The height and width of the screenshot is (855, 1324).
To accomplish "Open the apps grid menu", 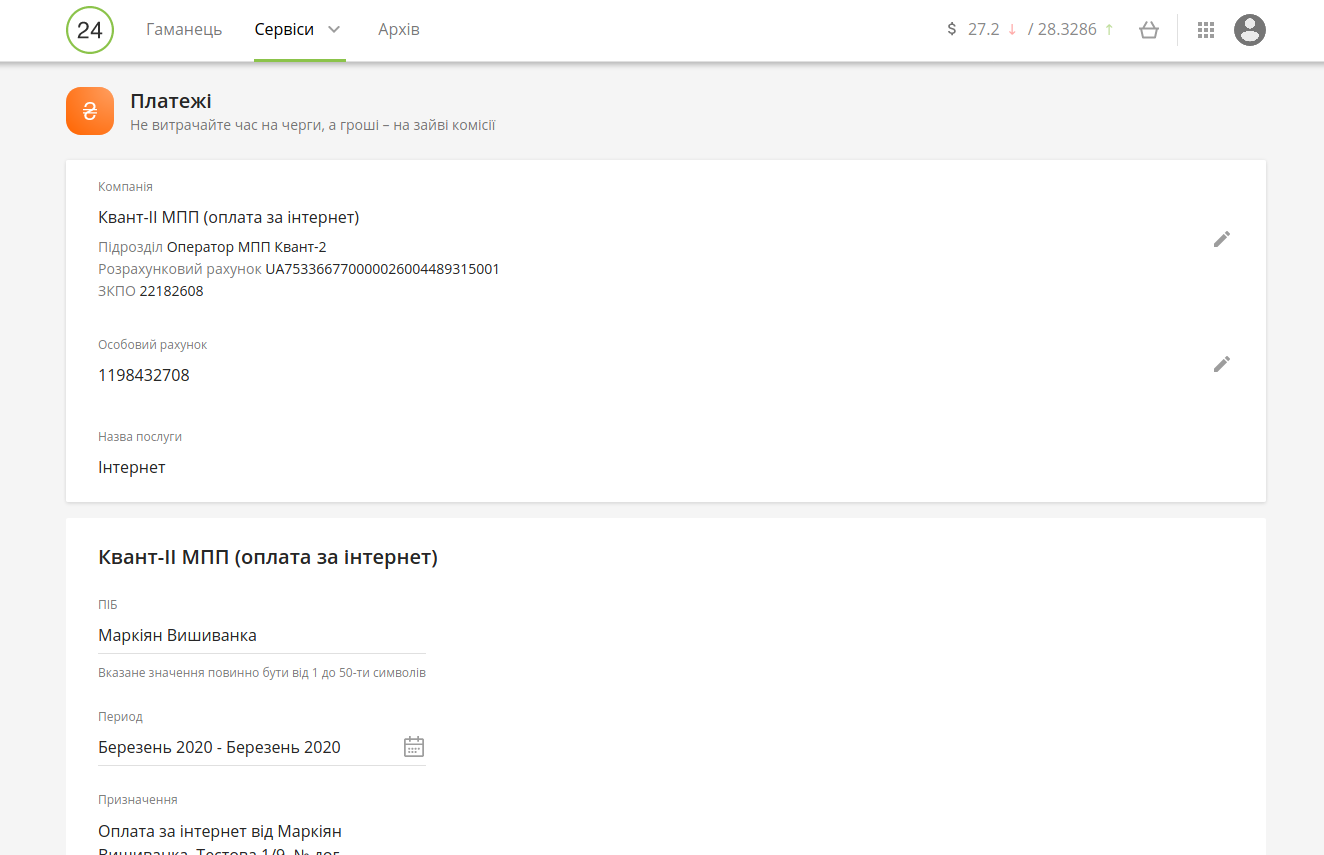I will click(1205, 30).
